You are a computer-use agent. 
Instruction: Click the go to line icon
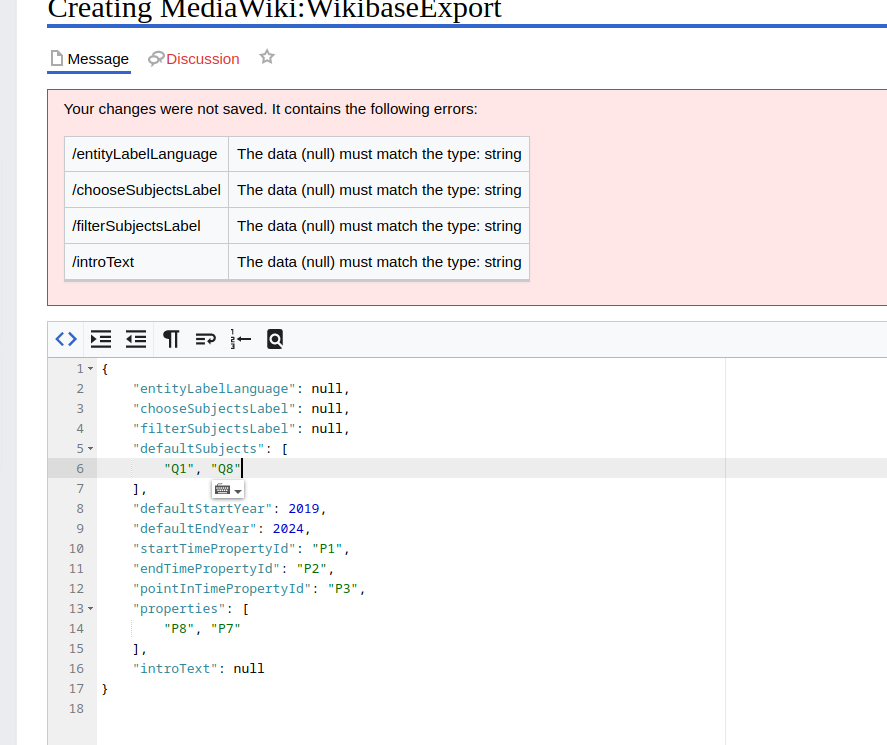(240, 339)
